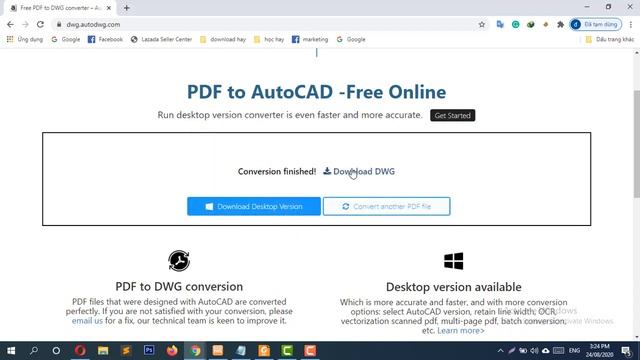Click the Download DWG link
The image size is (640, 360).
(359, 171)
